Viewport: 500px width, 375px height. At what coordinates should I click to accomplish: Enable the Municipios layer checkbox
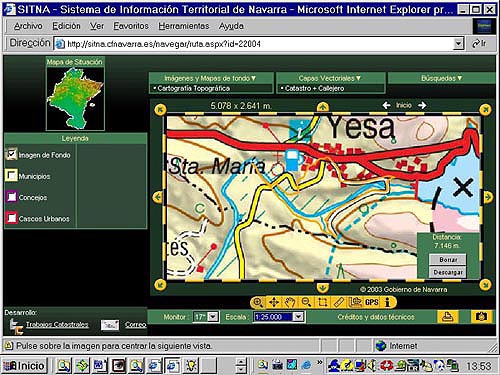tap(12, 175)
